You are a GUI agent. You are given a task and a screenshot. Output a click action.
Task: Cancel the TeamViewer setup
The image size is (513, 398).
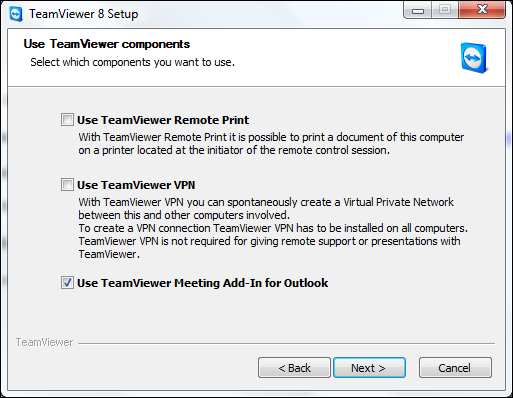point(455,368)
